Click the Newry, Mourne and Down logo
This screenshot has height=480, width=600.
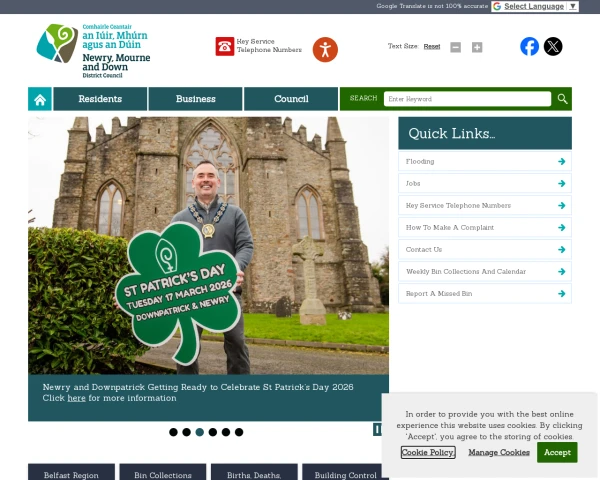click(93, 51)
